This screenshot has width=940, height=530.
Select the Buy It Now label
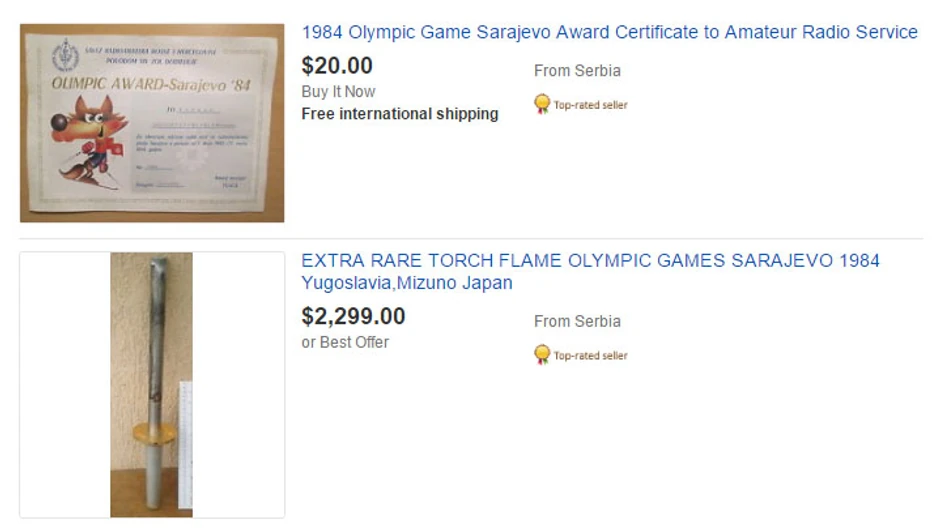point(338,92)
